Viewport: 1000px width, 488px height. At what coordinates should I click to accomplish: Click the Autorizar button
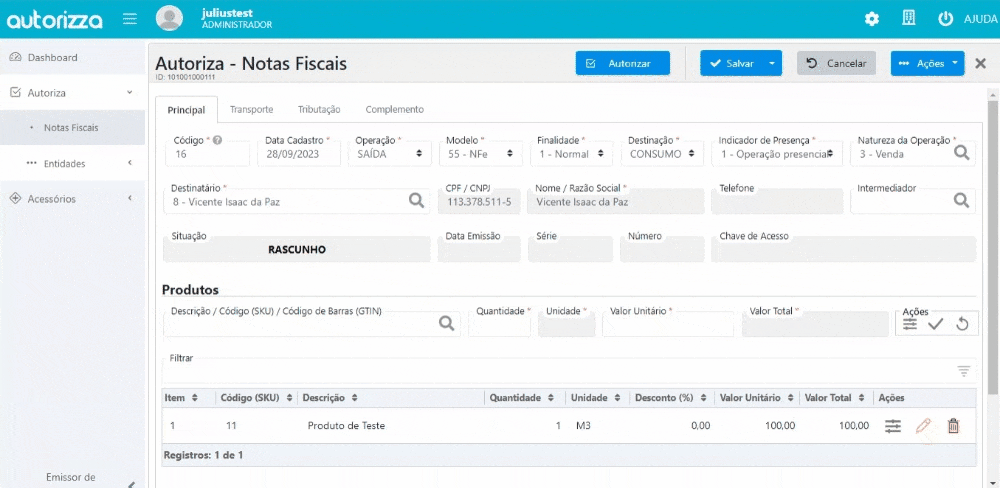pos(622,63)
